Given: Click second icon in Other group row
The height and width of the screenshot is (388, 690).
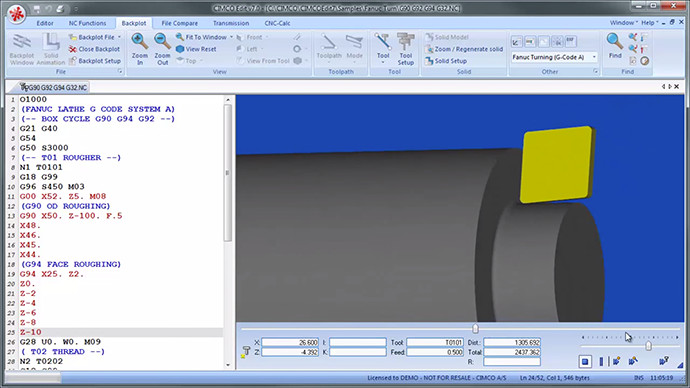Looking at the screenshot, I should [530, 42].
